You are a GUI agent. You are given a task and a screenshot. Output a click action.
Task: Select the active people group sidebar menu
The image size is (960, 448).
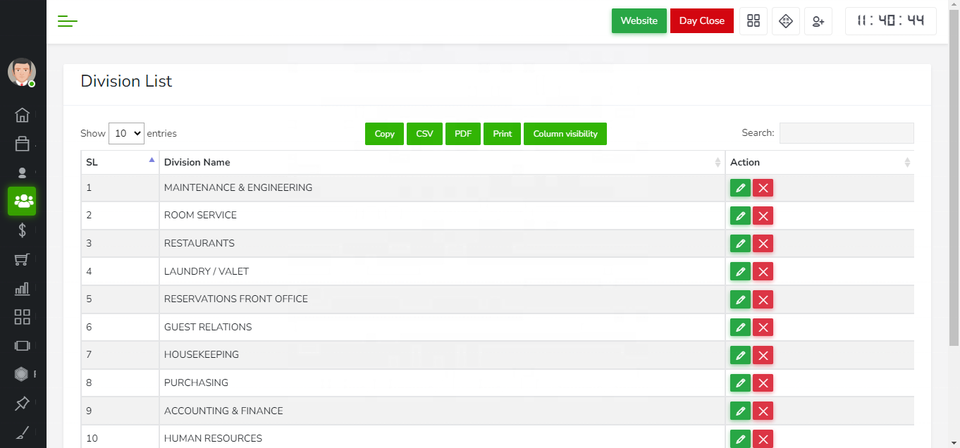point(22,201)
